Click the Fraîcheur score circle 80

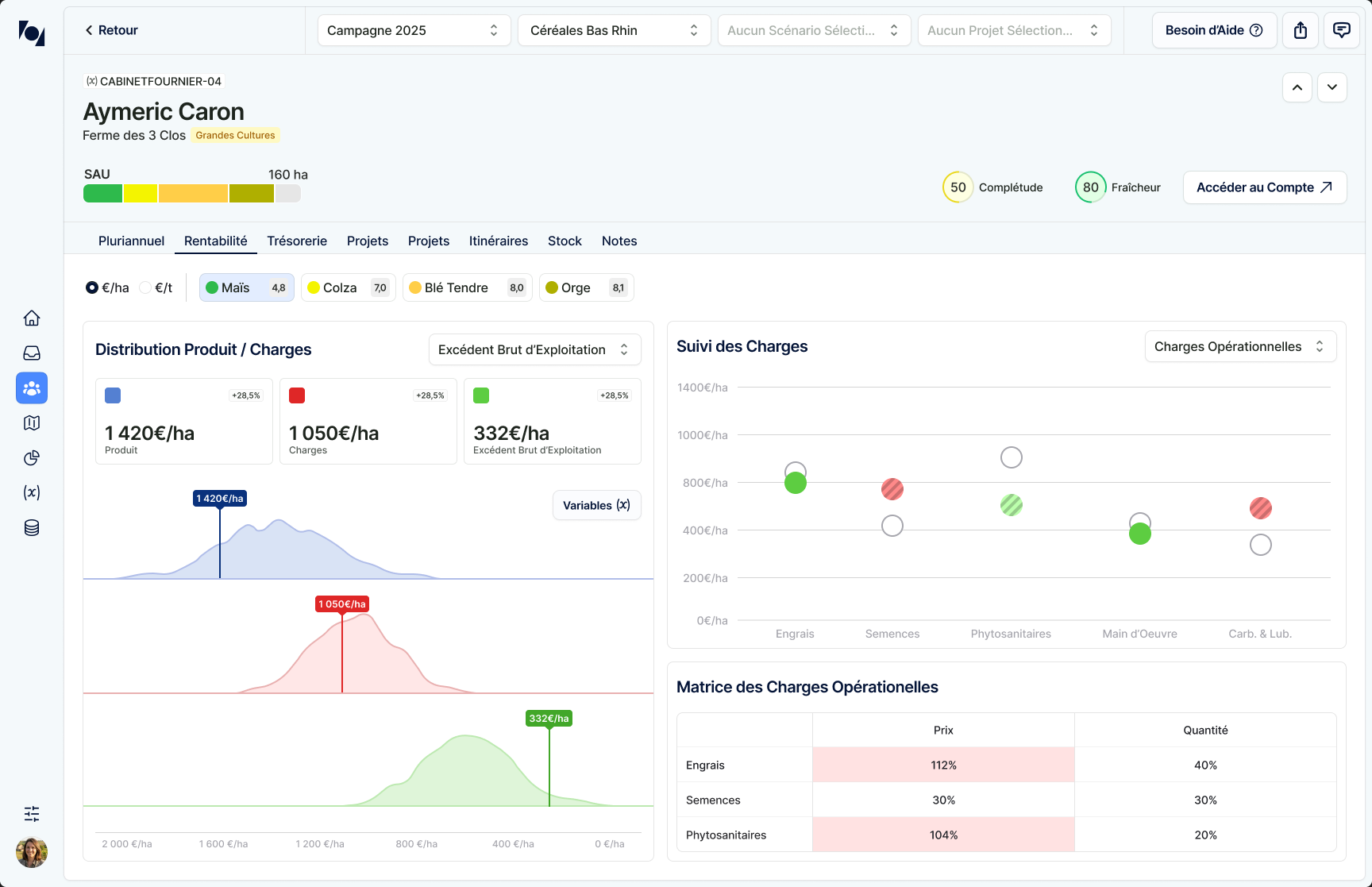(x=1091, y=187)
